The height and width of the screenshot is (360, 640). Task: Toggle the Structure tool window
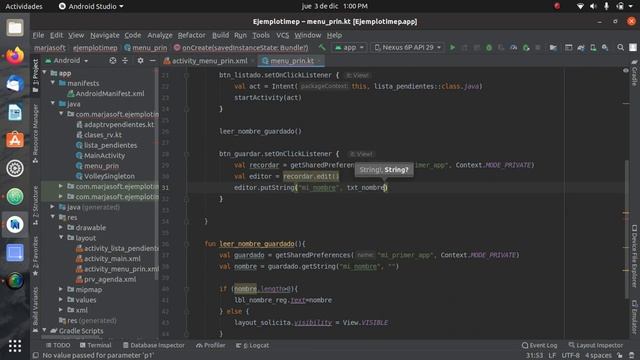point(36,205)
